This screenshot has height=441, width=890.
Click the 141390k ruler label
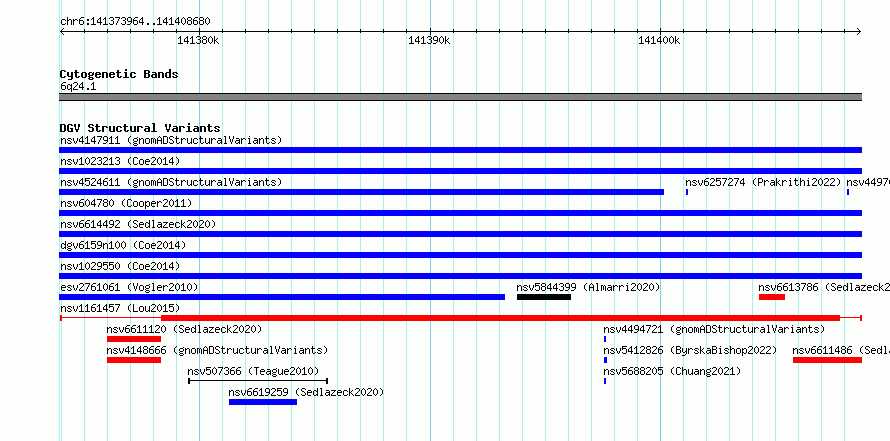click(x=430, y=40)
